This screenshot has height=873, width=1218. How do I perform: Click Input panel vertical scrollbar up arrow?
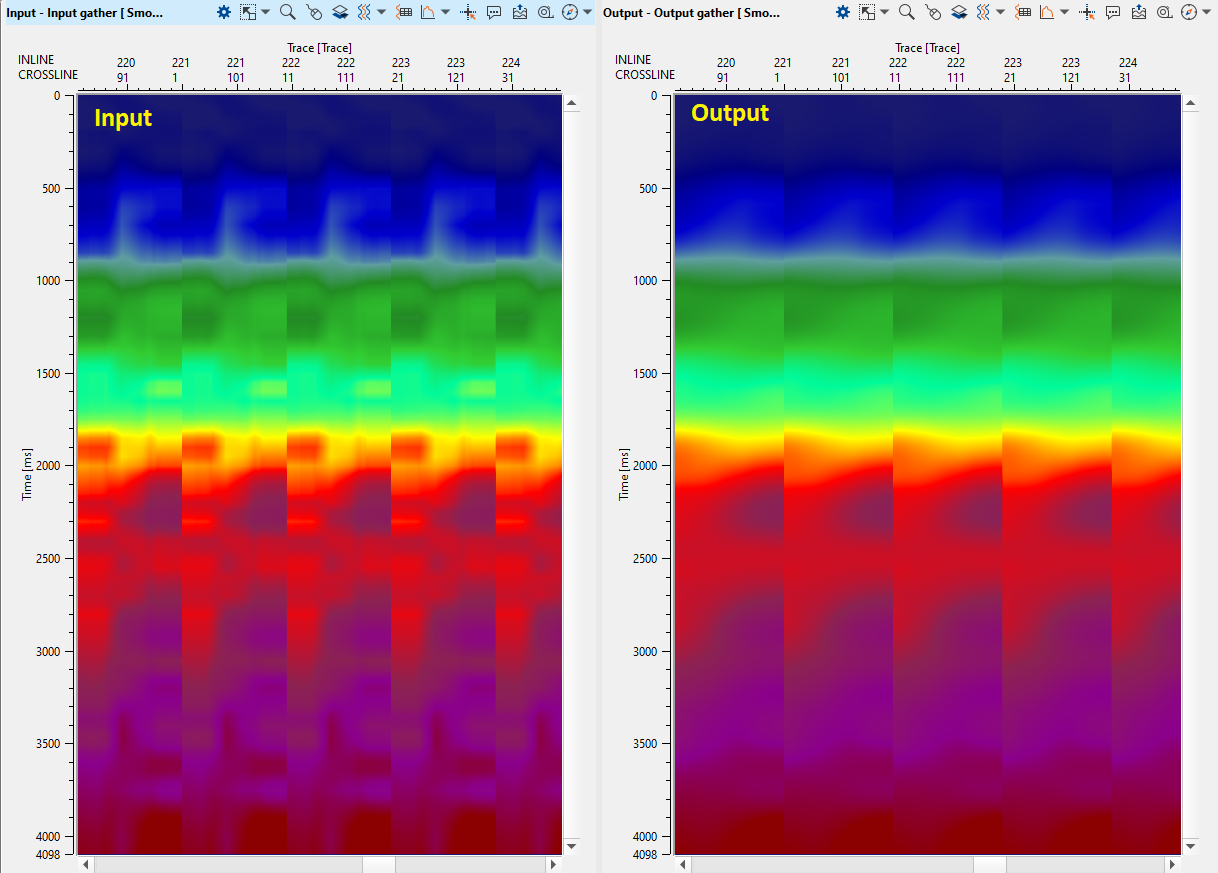571,102
